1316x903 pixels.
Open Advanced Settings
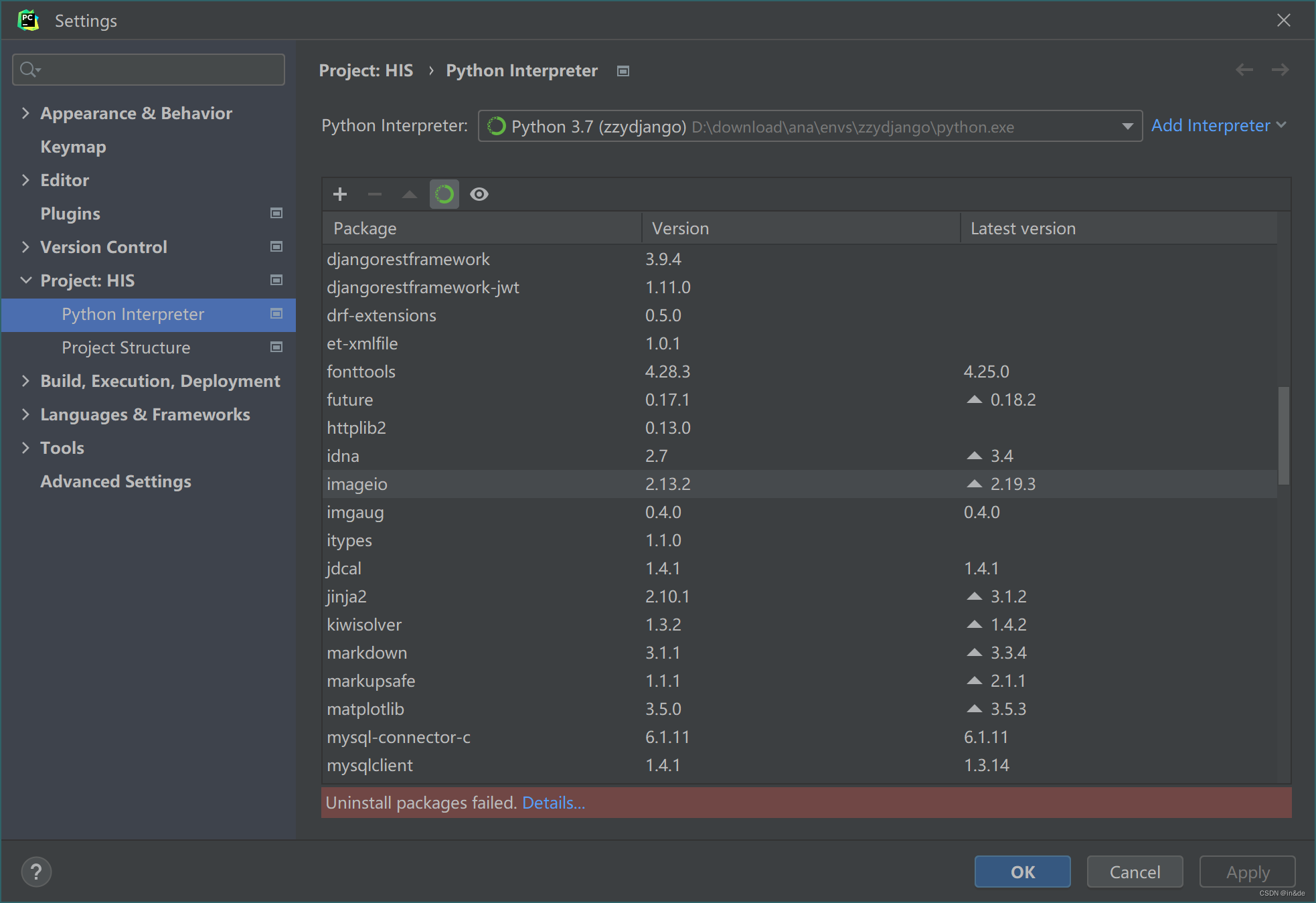click(x=116, y=481)
